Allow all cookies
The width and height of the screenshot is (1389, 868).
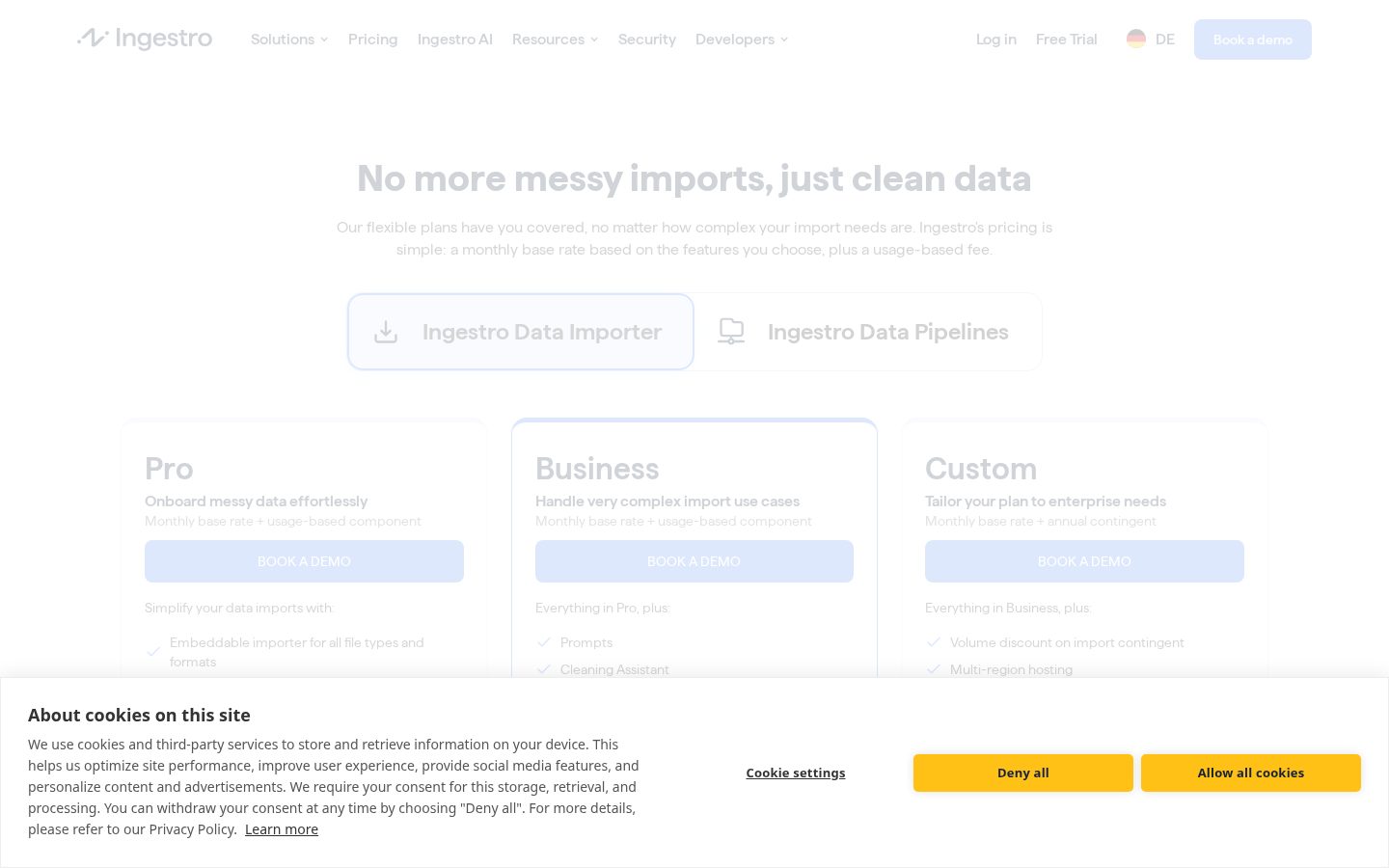coord(1251,773)
